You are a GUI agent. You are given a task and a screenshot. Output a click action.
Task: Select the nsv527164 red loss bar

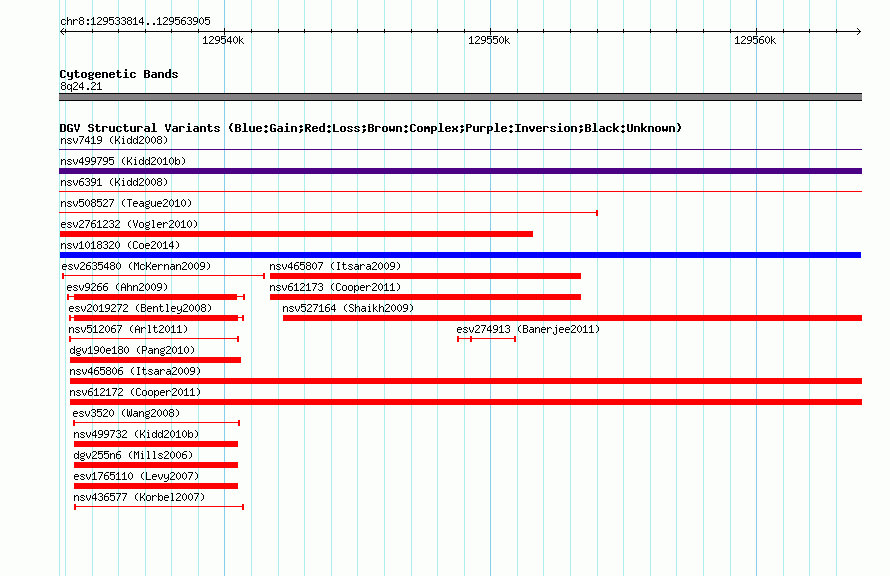(572, 318)
